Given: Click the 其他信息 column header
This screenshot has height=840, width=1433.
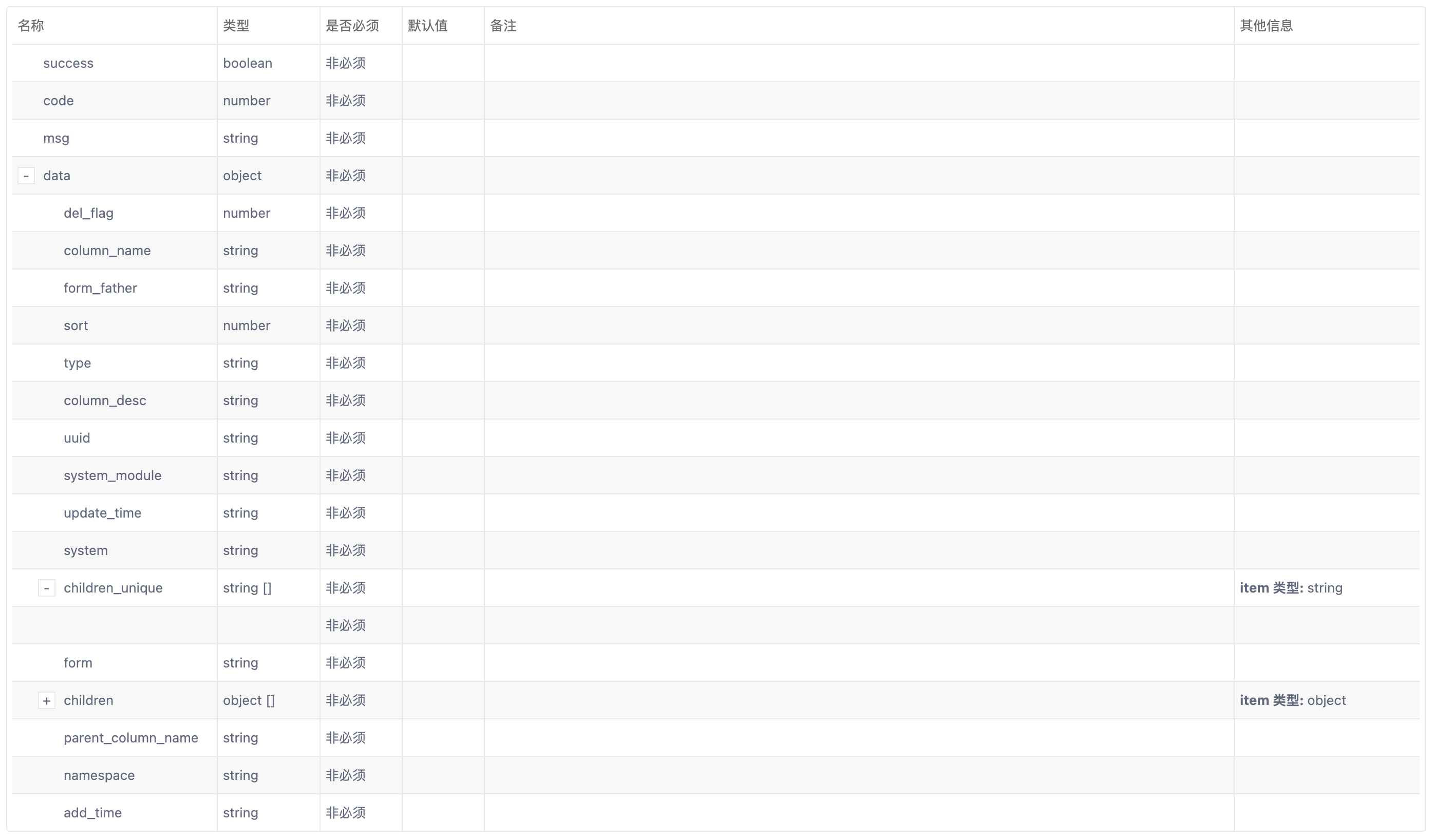Looking at the screenshot, I should (x=1266, y=26).
